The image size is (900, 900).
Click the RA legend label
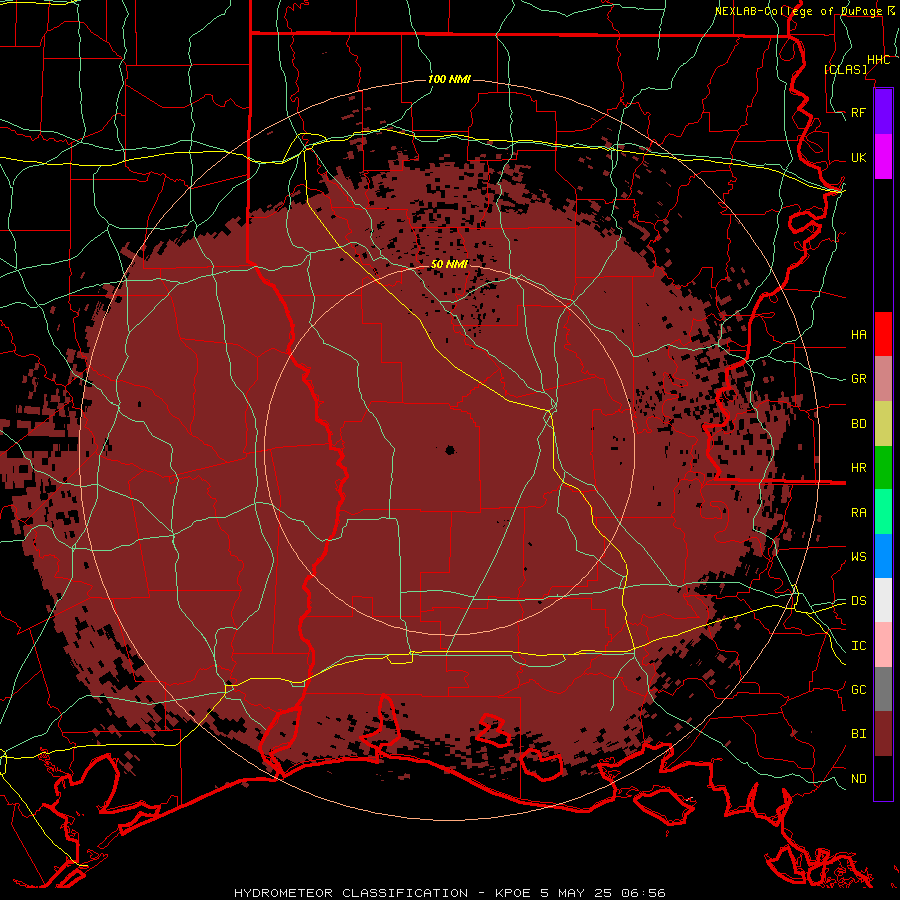[x=859, y=513]
